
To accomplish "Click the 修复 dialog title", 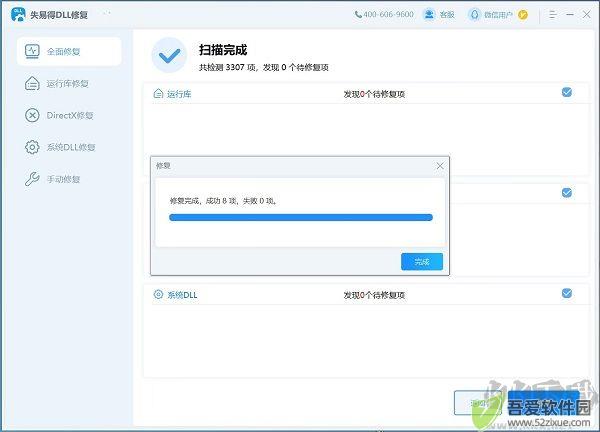I will [163, 166].
